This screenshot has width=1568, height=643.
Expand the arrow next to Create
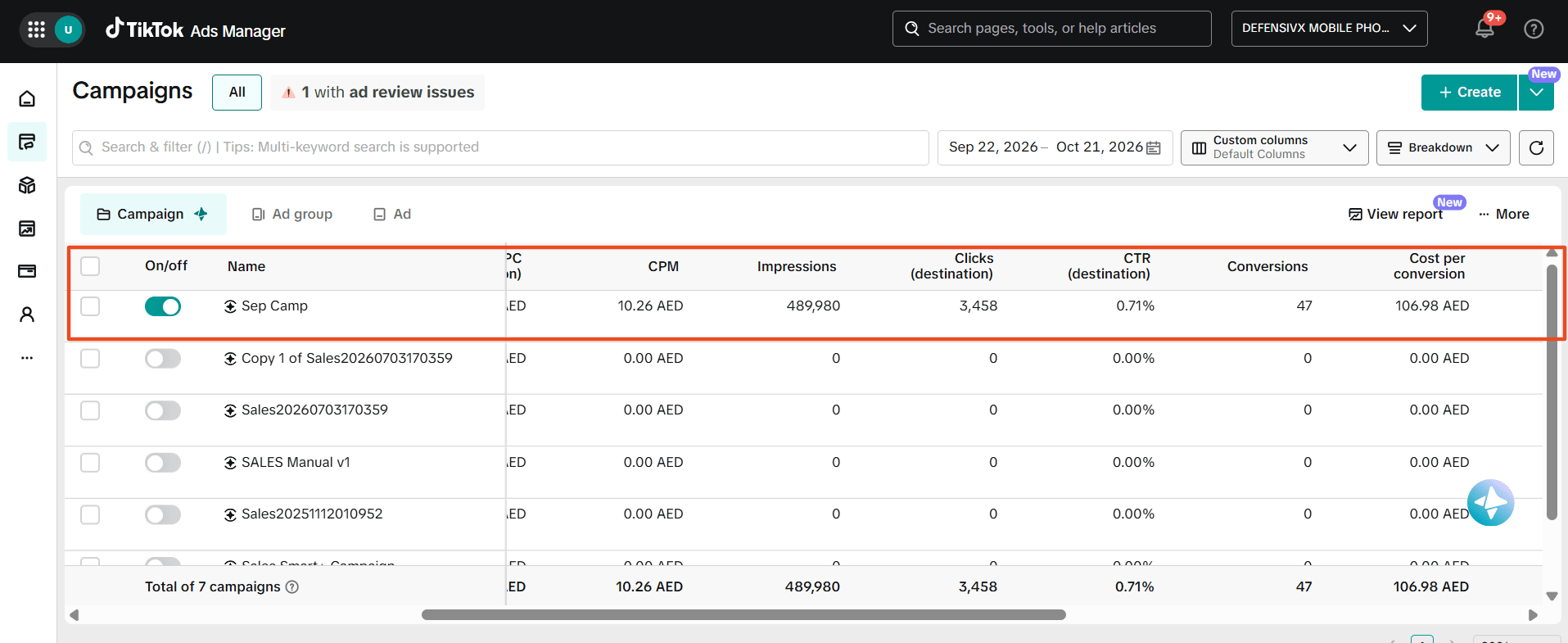(1537, 93)
